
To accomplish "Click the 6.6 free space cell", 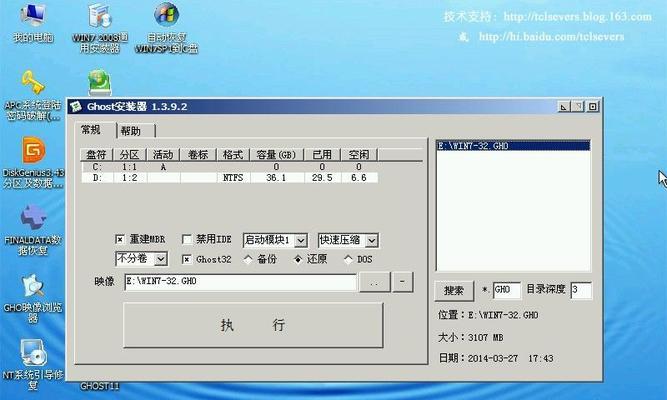I will (x=359, y=177).
